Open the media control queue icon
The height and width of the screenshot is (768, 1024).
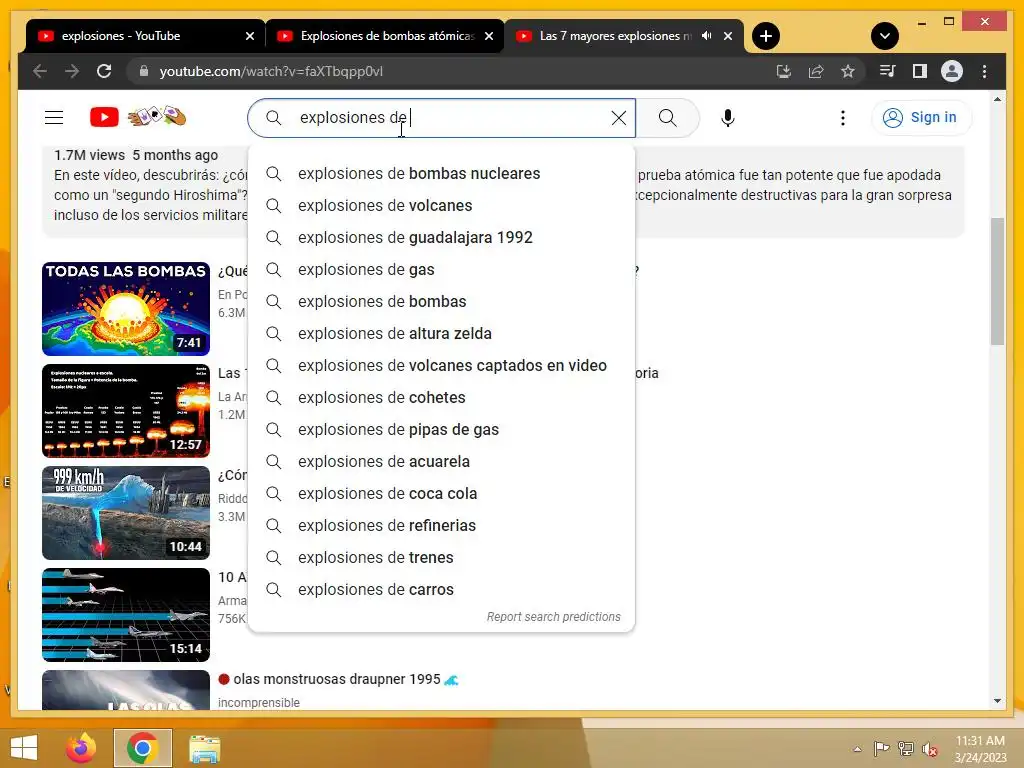pyautogui.click(x=888, y=71)
